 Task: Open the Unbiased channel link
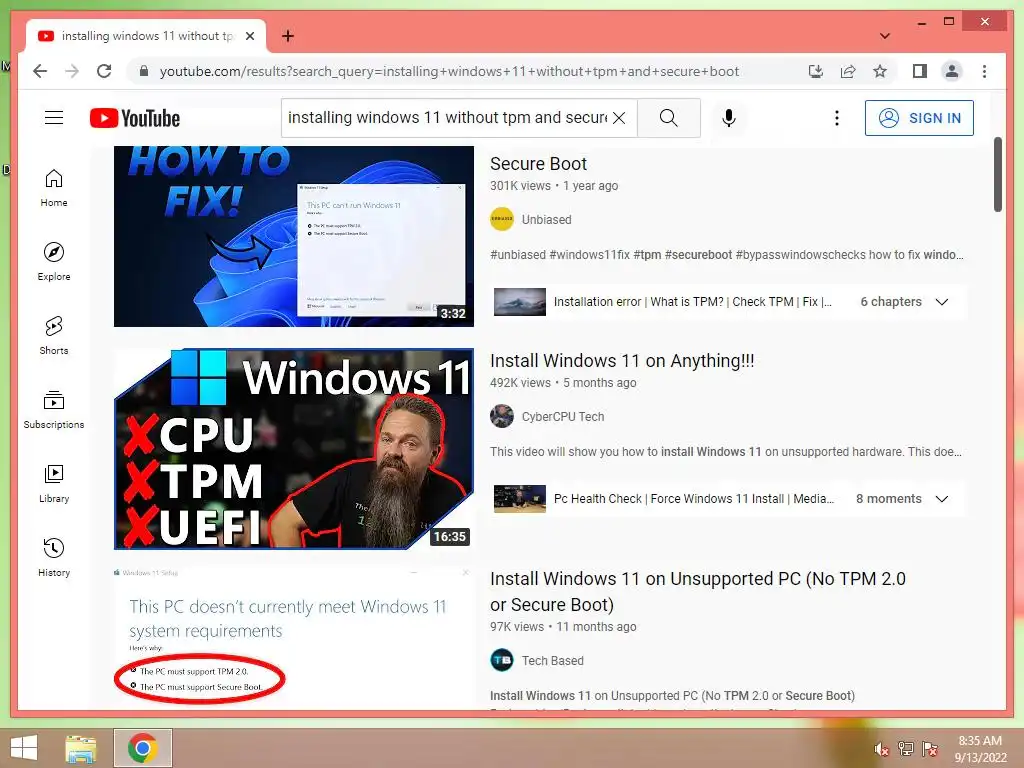(x=547, y=219)
